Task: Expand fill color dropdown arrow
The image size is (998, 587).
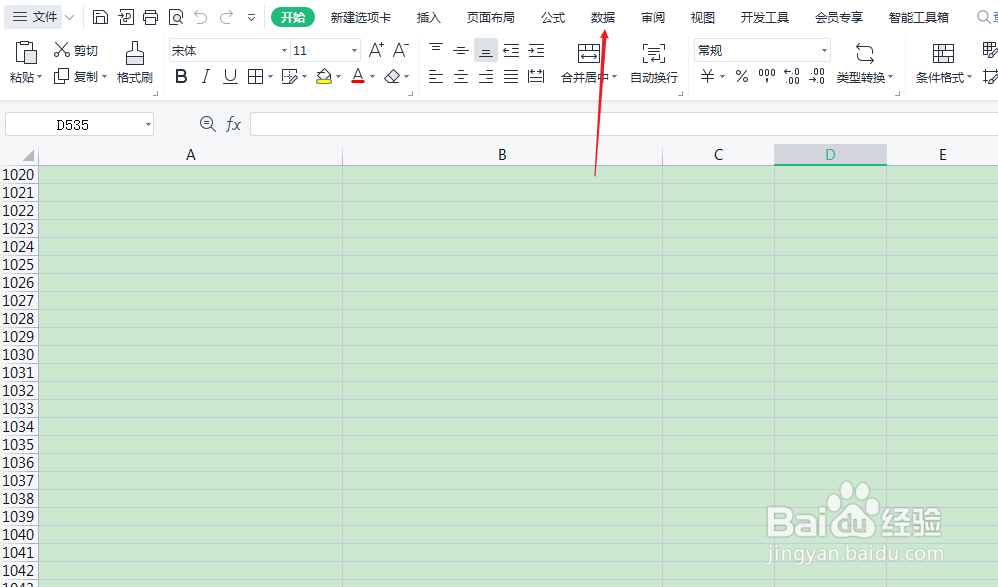Action: (x=338, y=77)
